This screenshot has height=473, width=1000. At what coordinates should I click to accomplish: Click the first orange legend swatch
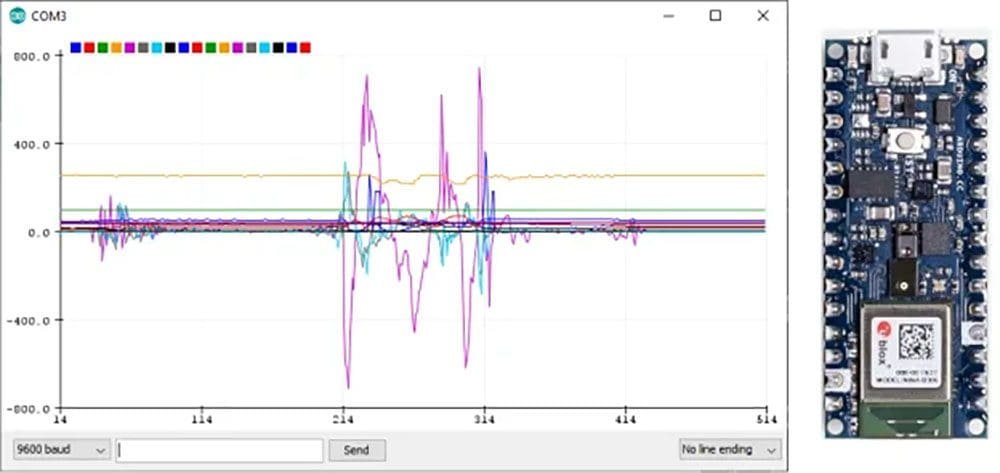click(x=116, y=47)
